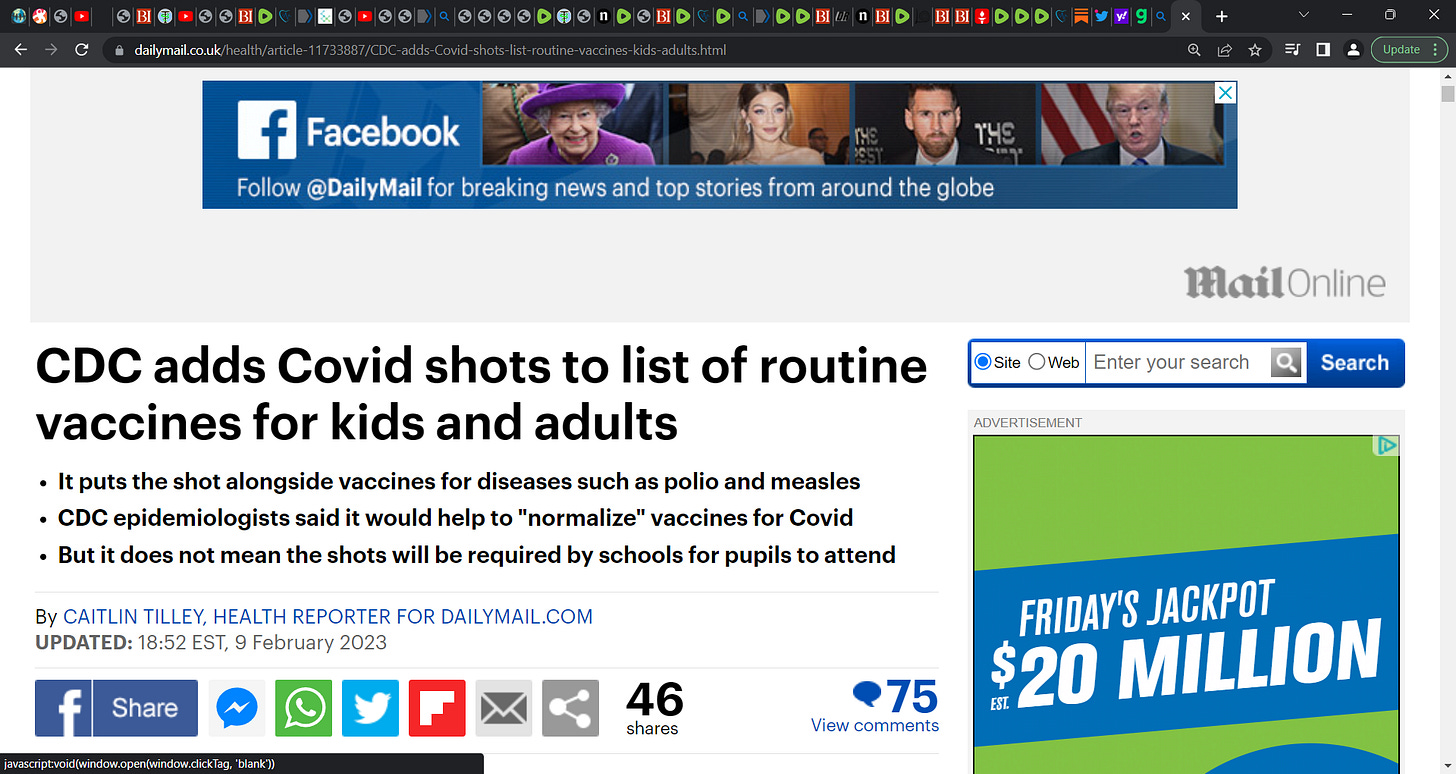The image size is (1456, 774).
Task: View site information via padlock icon
Action: pyautogui.click(x=119, y=50)
